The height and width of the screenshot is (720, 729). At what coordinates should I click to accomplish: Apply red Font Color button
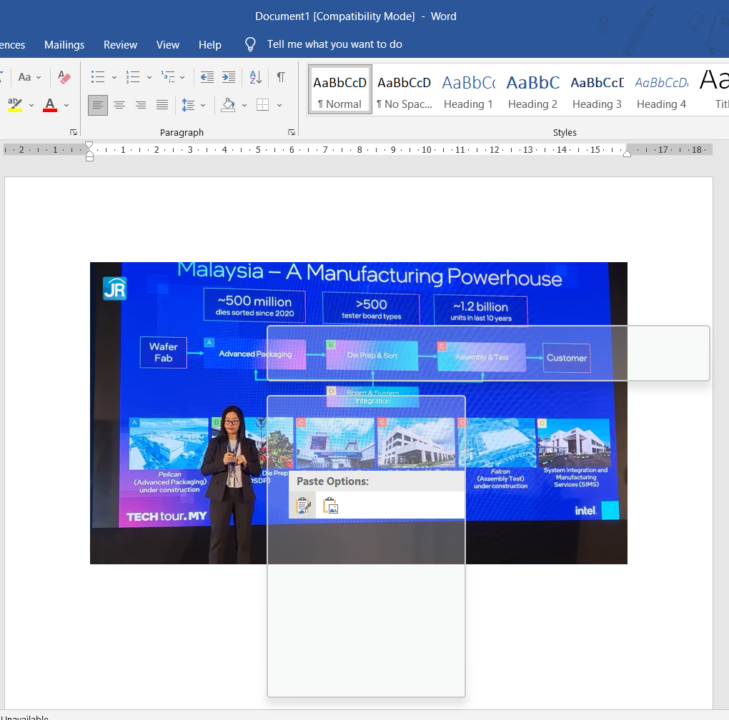49,105
